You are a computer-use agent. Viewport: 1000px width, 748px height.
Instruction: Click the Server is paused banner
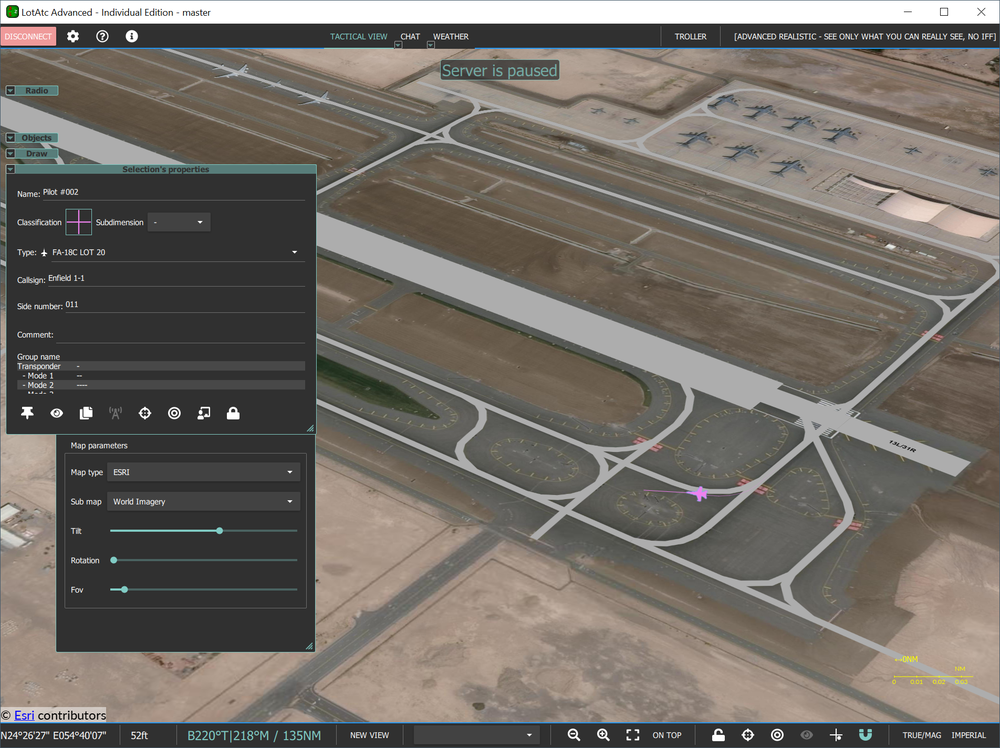coord(499,70)
